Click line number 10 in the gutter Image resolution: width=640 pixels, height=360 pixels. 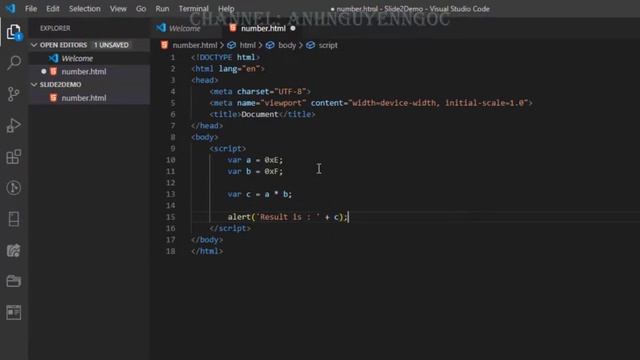[171, 160]
